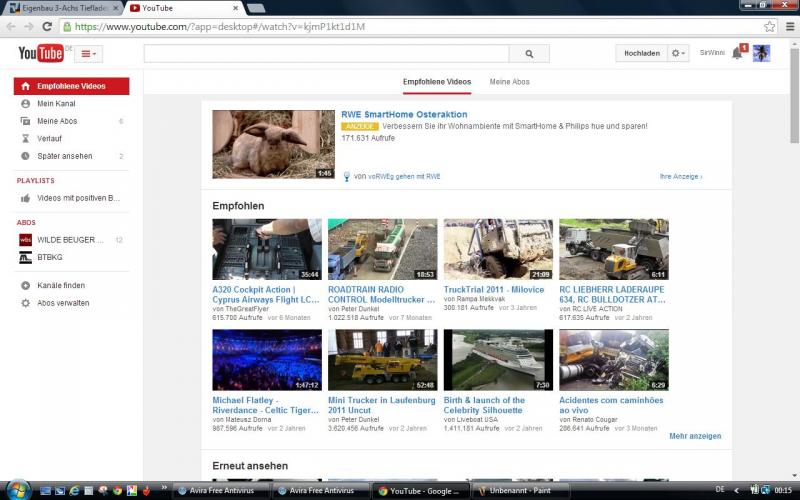Open RC LIEBHERR LADERAUPE video thumbnail
This screenshot has width=800, height=500.
click(614, 249)
